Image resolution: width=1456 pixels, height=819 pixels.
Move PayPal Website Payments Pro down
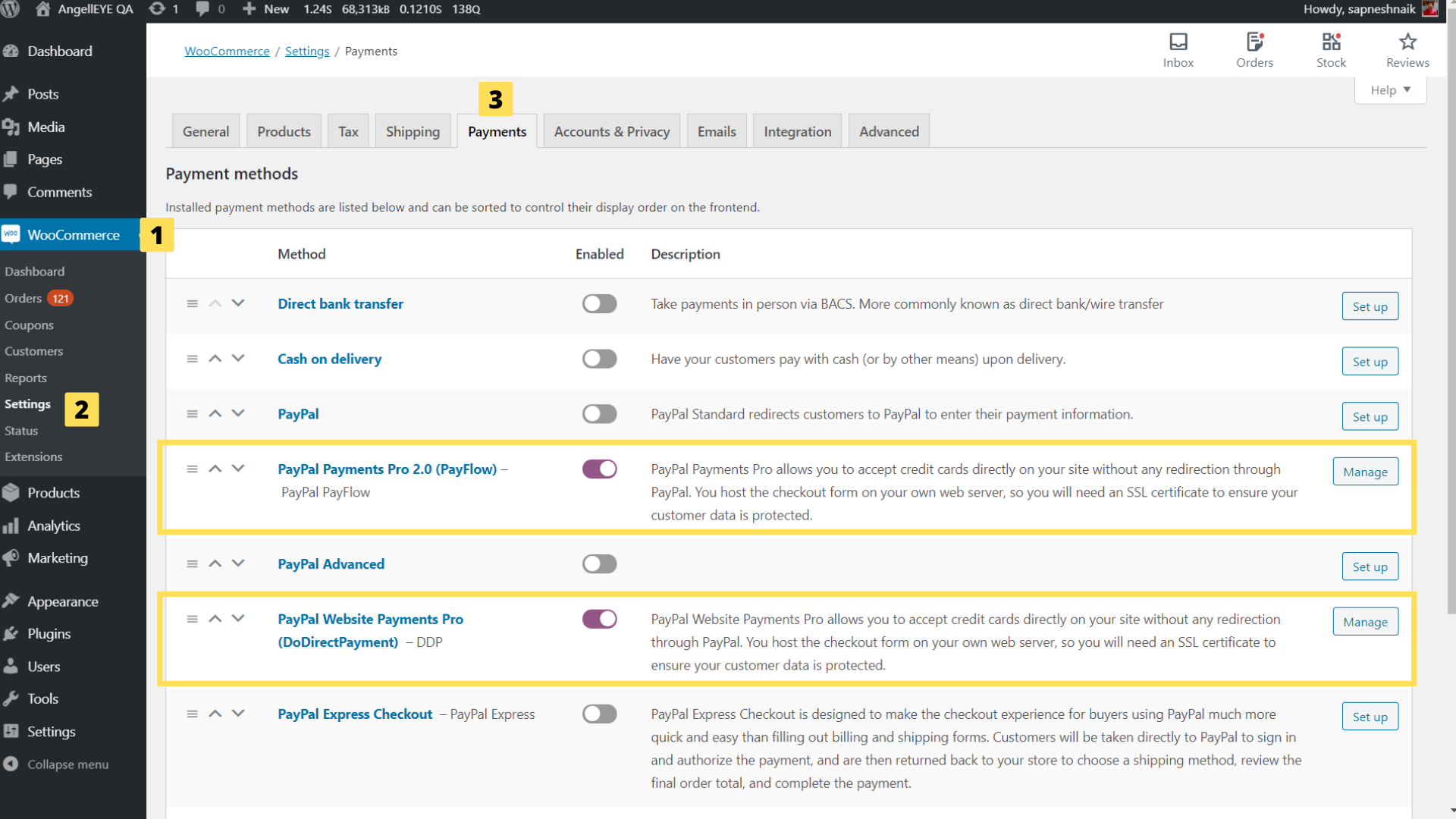point(238,619)
